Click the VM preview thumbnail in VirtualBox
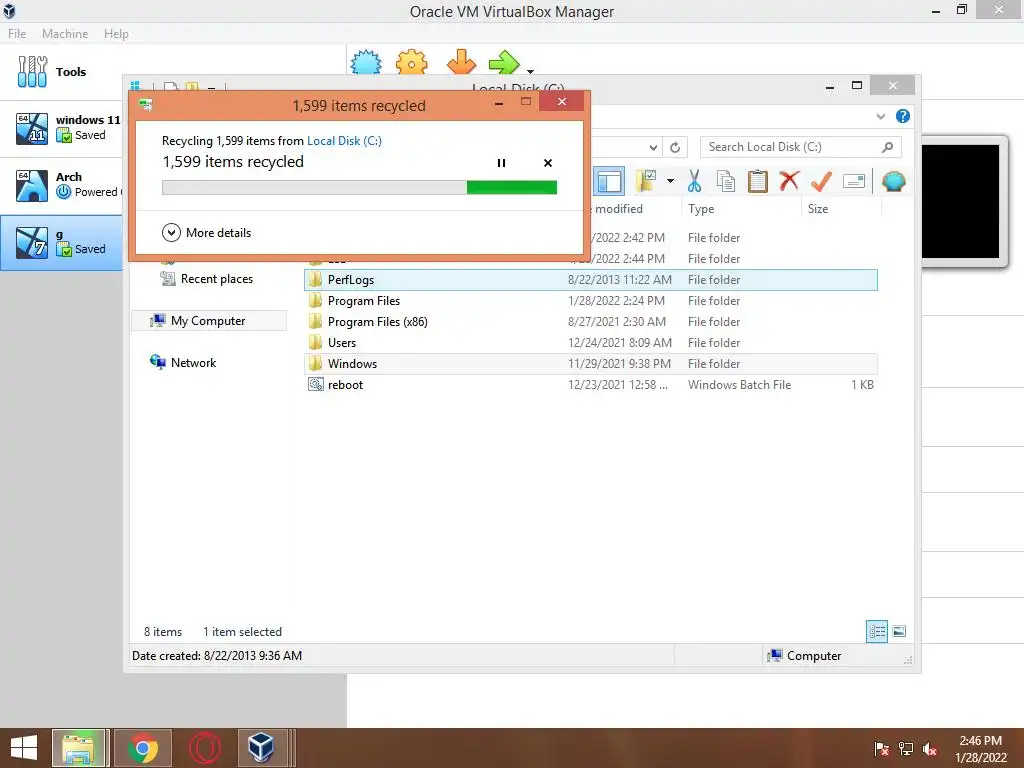This screenshot has height=768, width=1024. coord(960,201)
